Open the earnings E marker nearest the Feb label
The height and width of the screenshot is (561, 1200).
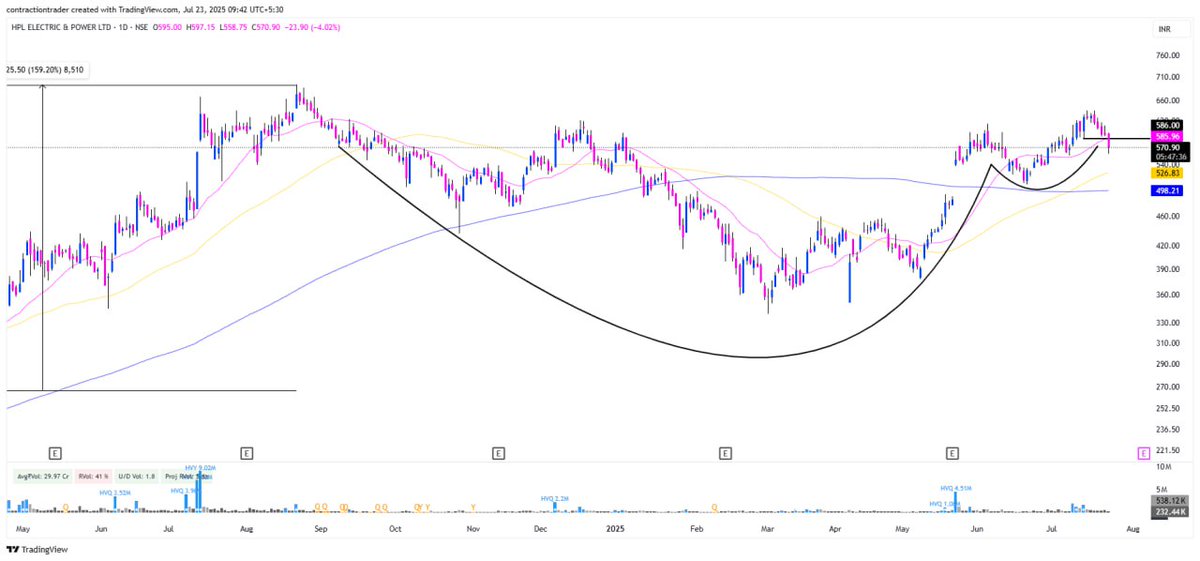(724, 453)
